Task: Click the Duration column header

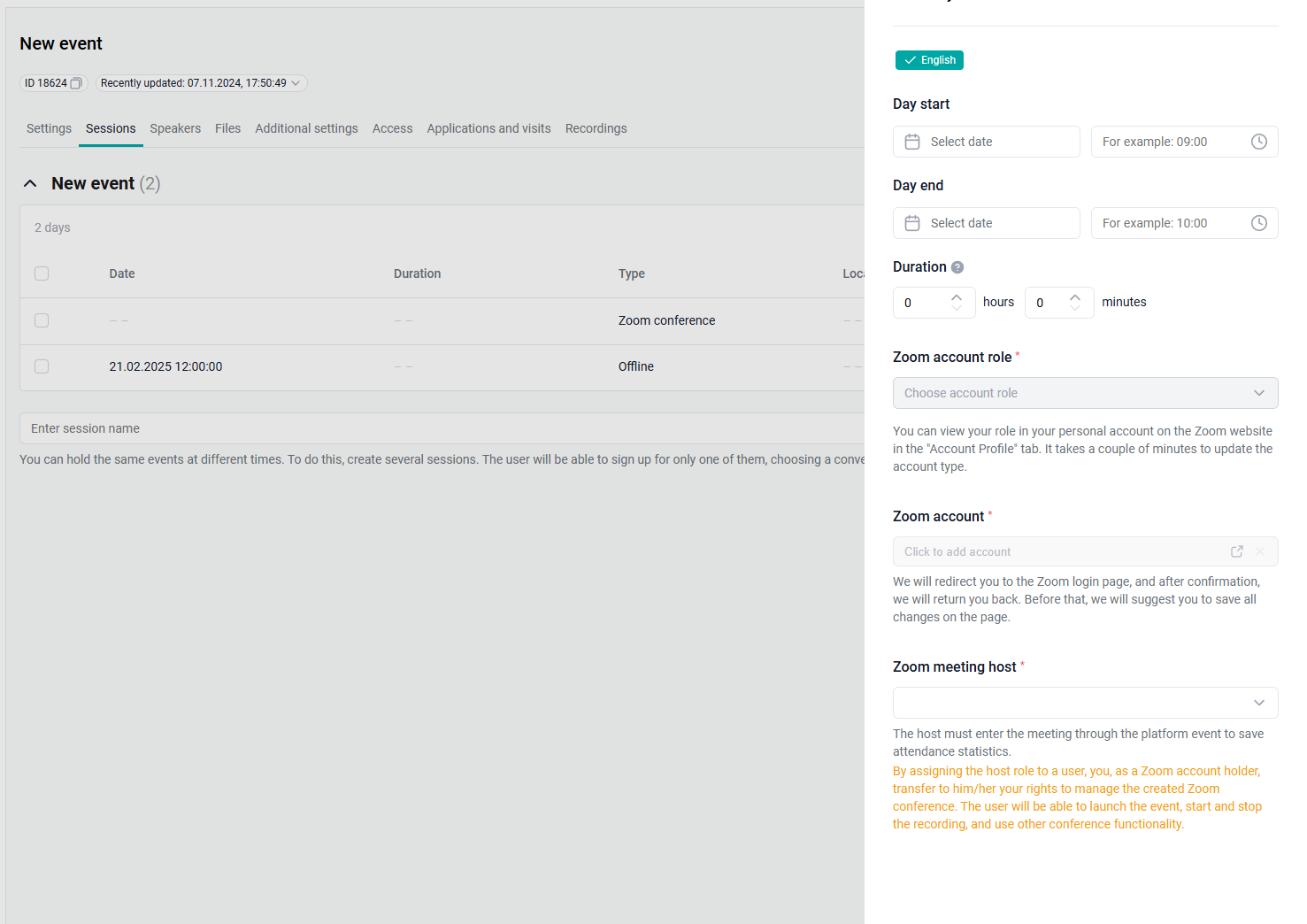Action: point(417,273)
